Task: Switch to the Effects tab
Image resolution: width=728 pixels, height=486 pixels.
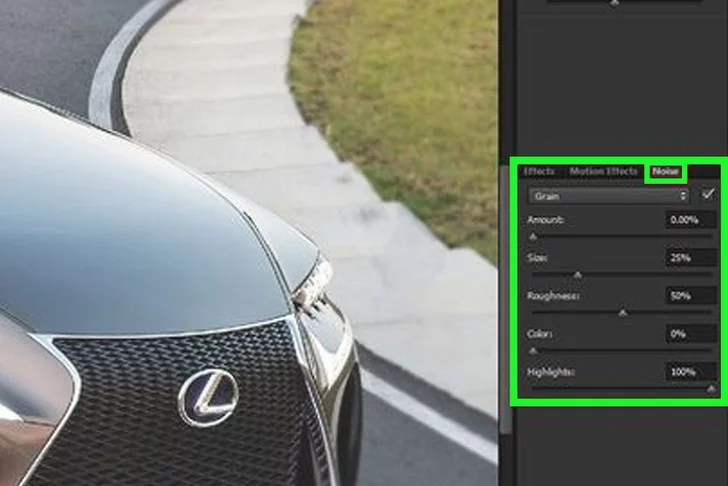Action: coord(539,172)
